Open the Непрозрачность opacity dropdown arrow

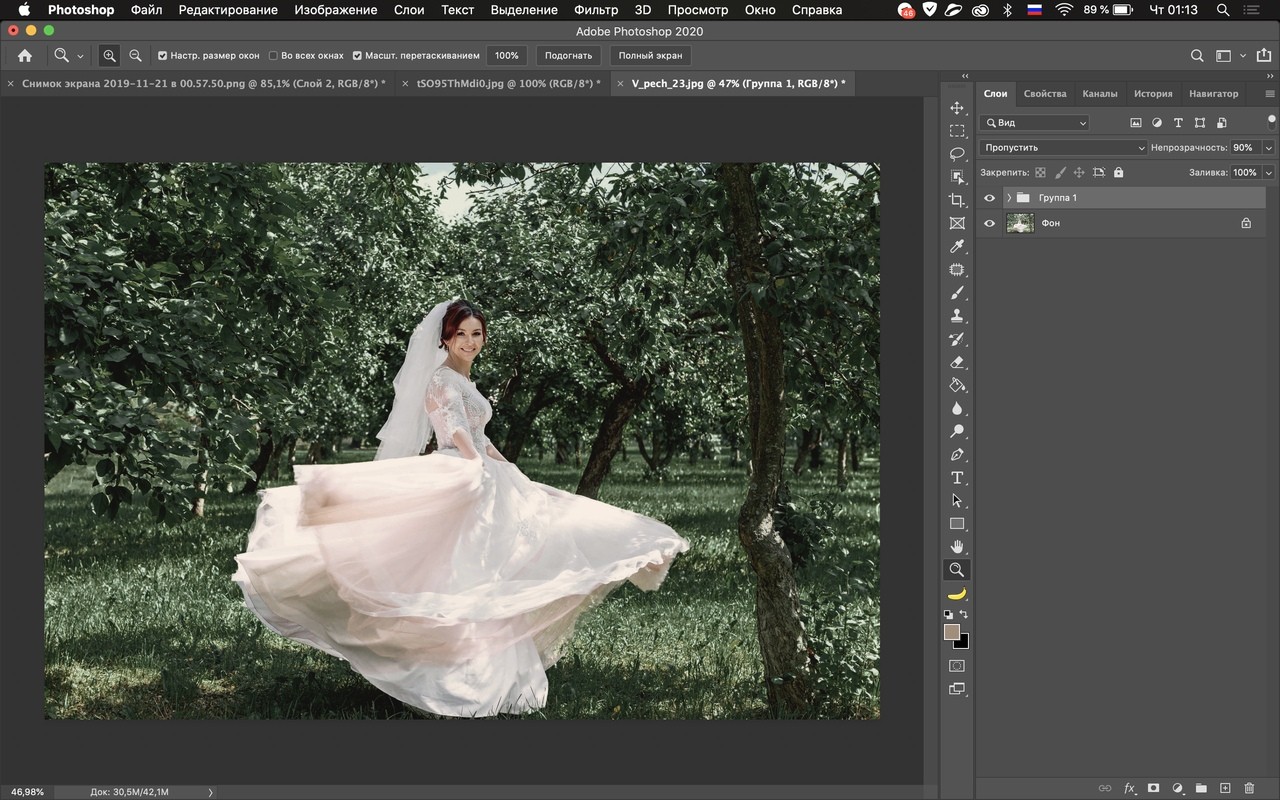click(1269, 147)
